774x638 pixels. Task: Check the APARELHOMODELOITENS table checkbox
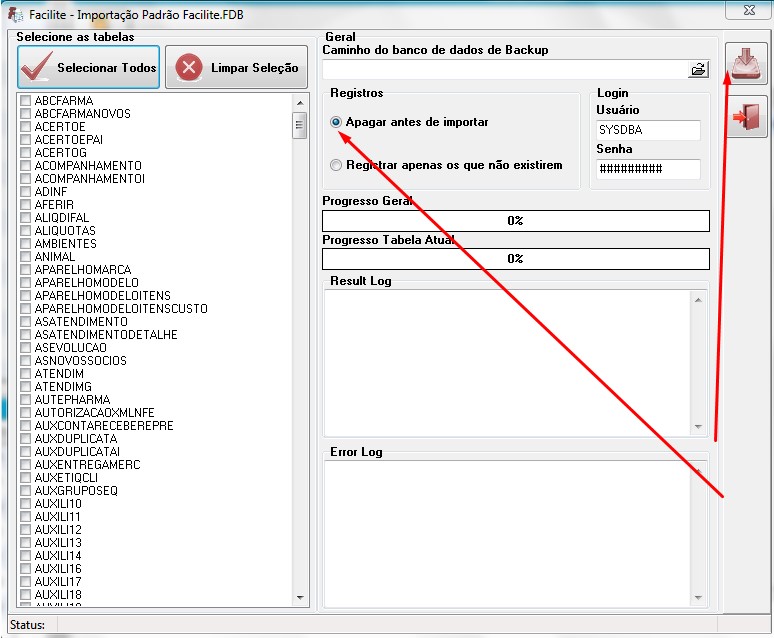(x=25, y=296)
